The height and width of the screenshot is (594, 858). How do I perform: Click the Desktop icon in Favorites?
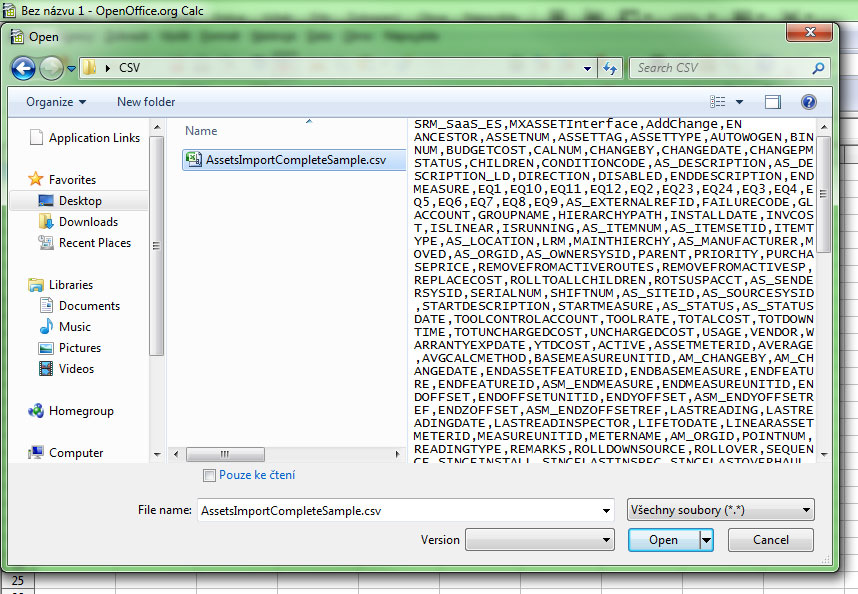(46, 200)
